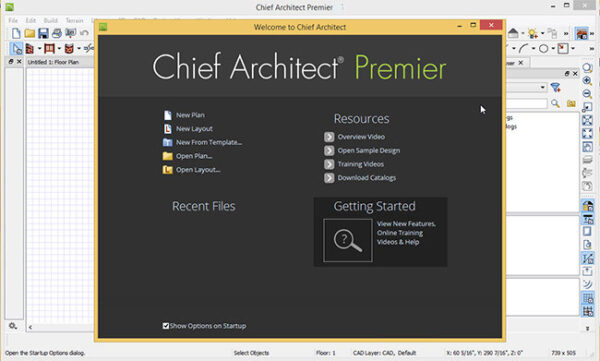Select the circle drawing tool

tap(543, 49)
